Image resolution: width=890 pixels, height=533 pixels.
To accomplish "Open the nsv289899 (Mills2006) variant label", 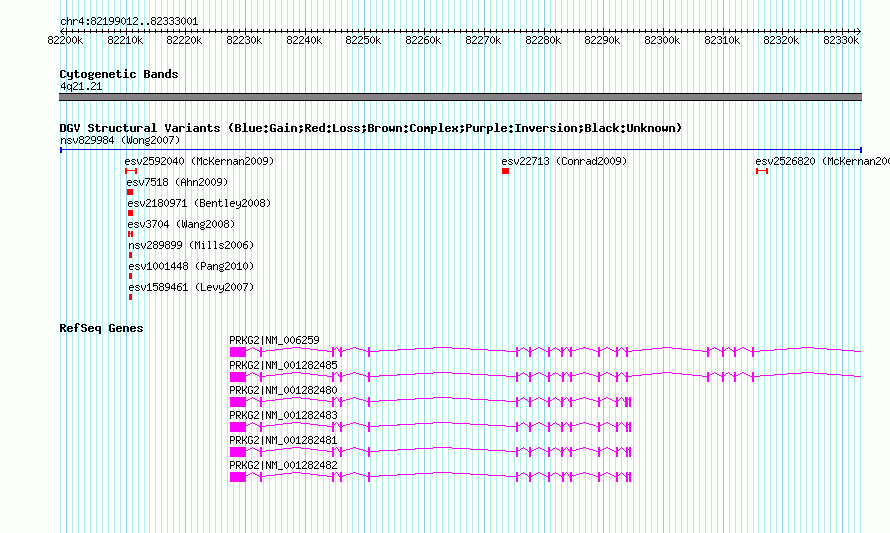I will click(x=191, y=245).
